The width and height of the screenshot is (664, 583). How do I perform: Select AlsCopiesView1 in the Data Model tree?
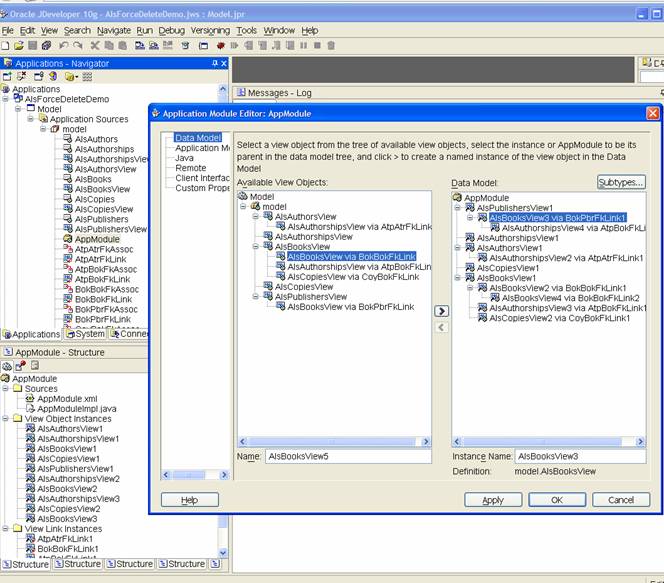coord(509,268)
